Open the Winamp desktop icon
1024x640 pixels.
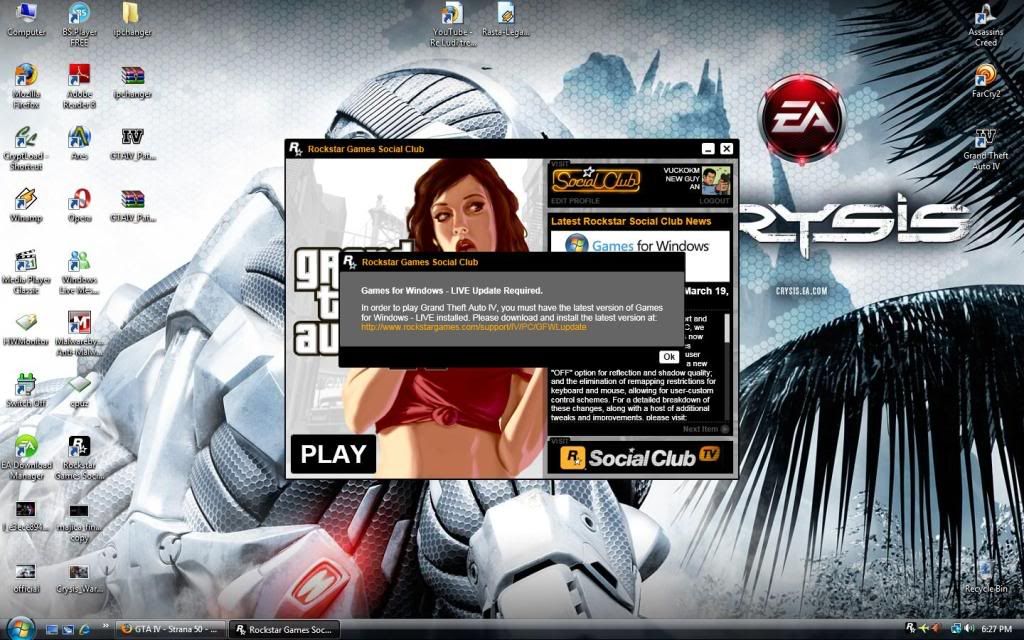click(26, 204)
